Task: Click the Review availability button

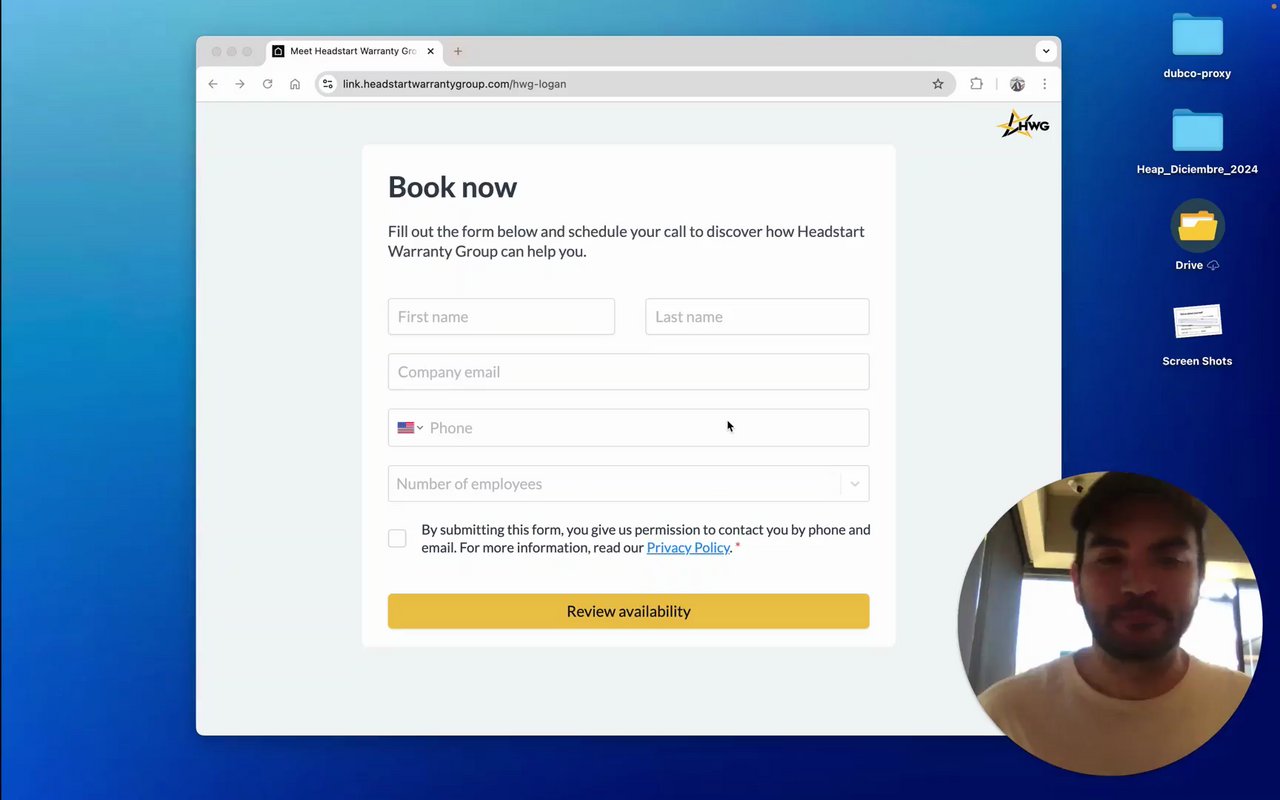Action: 628,611
